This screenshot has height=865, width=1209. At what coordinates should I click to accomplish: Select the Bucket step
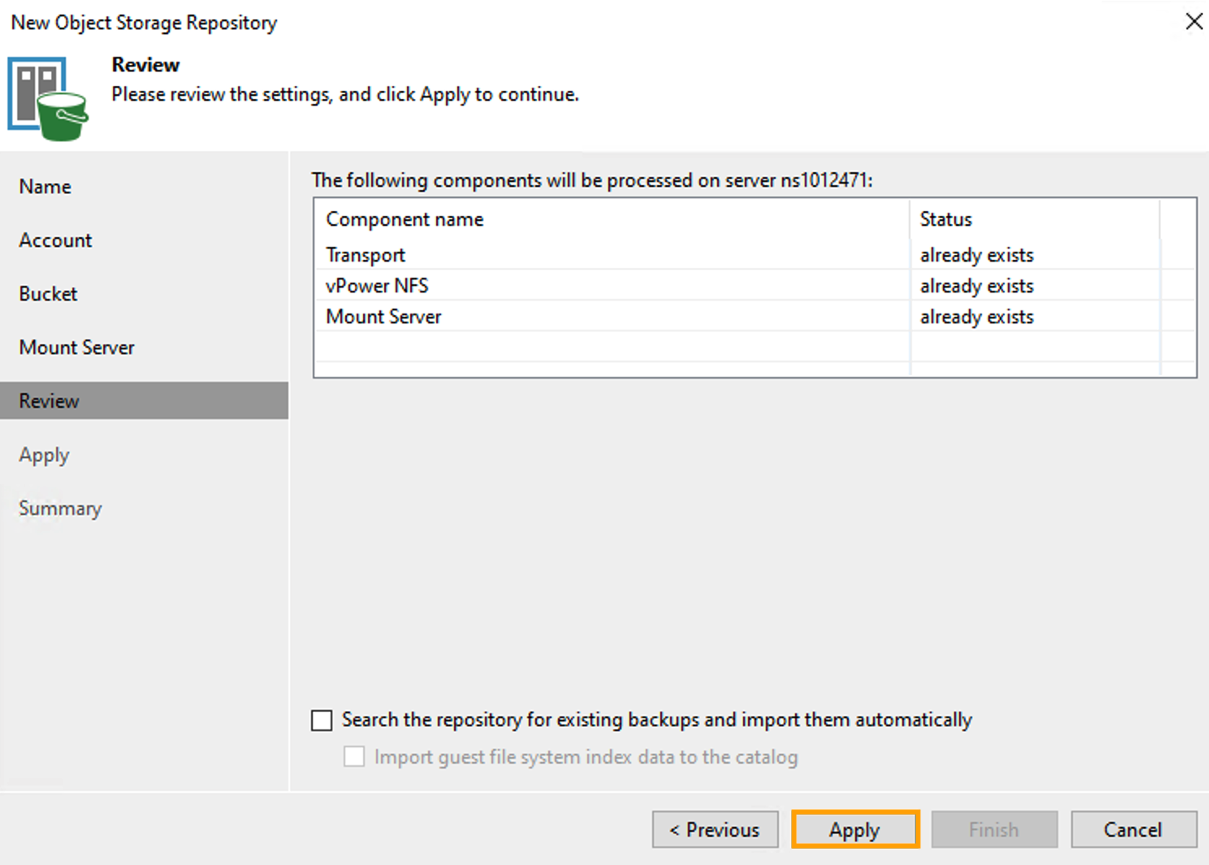pos(47,293)
